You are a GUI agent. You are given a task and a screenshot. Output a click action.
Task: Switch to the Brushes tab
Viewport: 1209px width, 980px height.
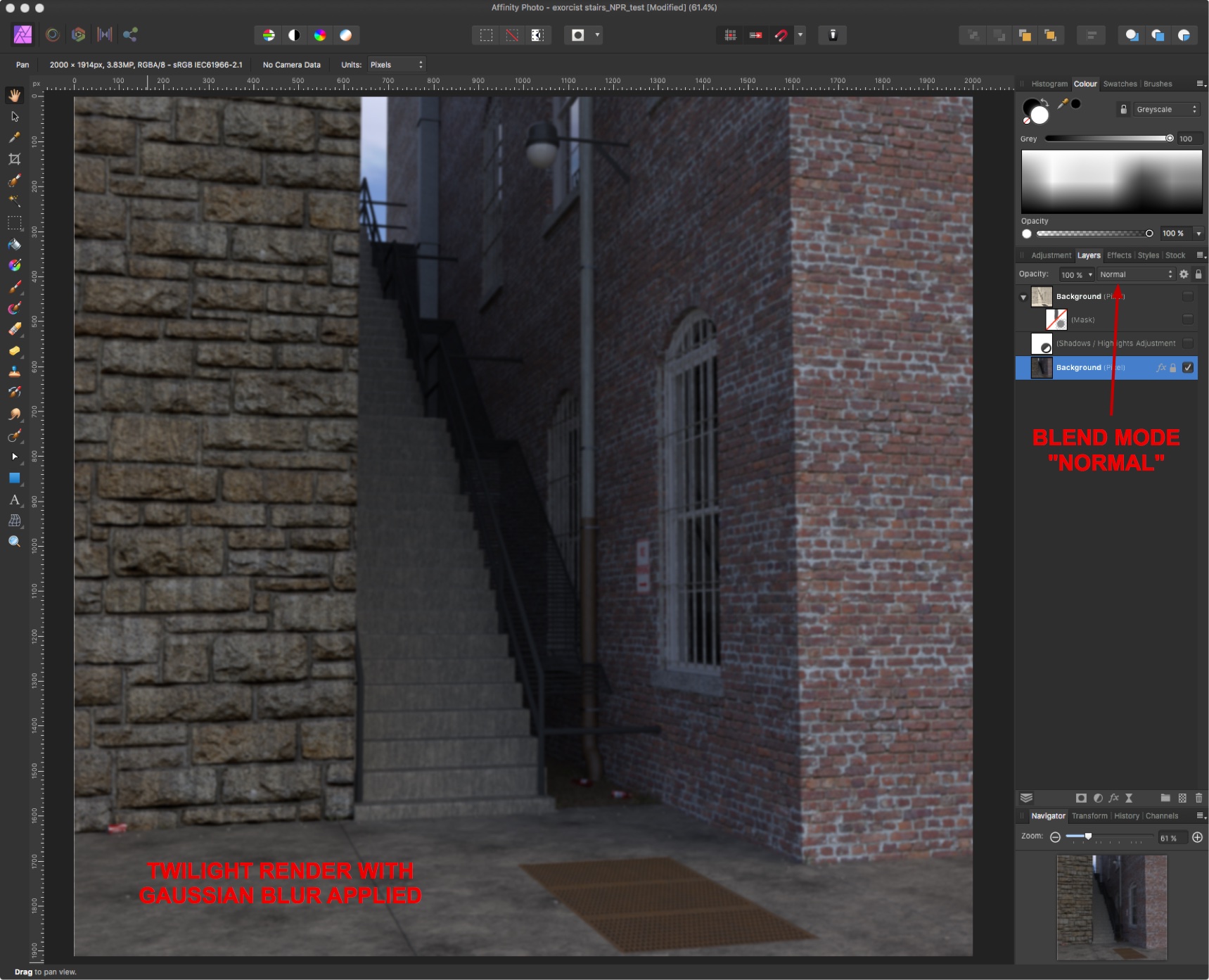tap(1158, 84)
